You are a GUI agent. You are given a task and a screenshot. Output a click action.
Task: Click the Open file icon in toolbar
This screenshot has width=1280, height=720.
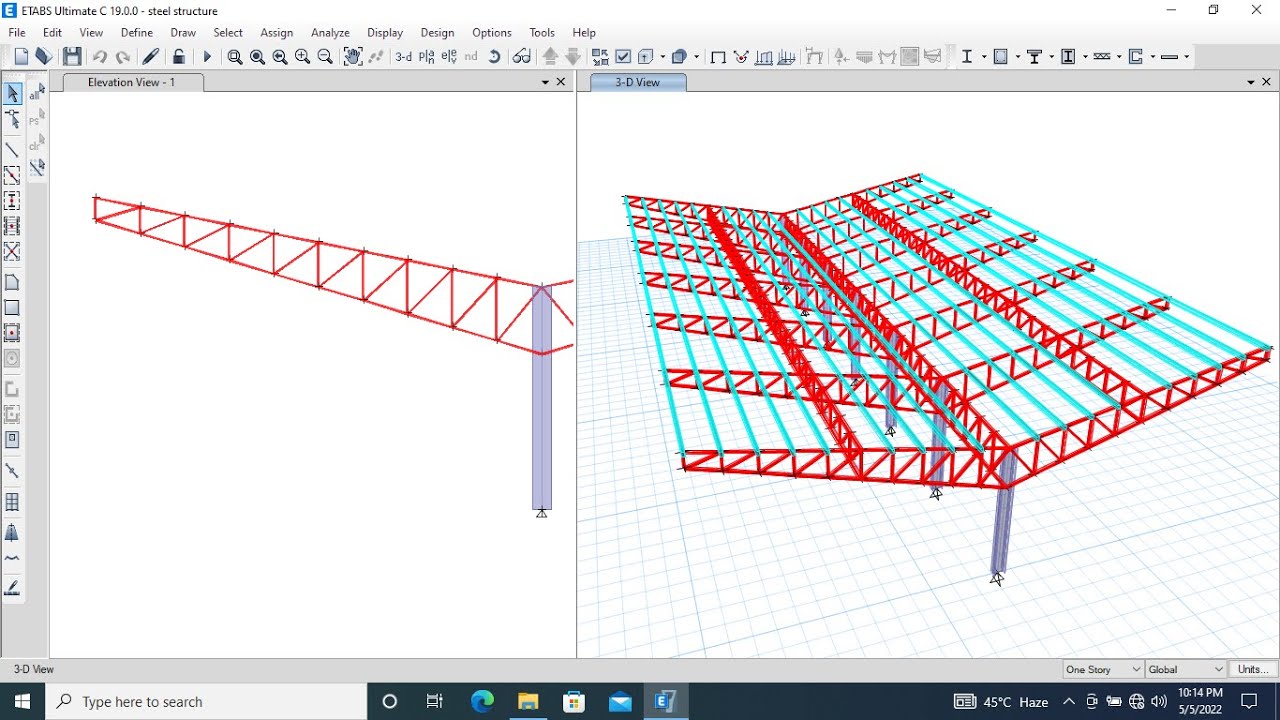tap(44, 57)
